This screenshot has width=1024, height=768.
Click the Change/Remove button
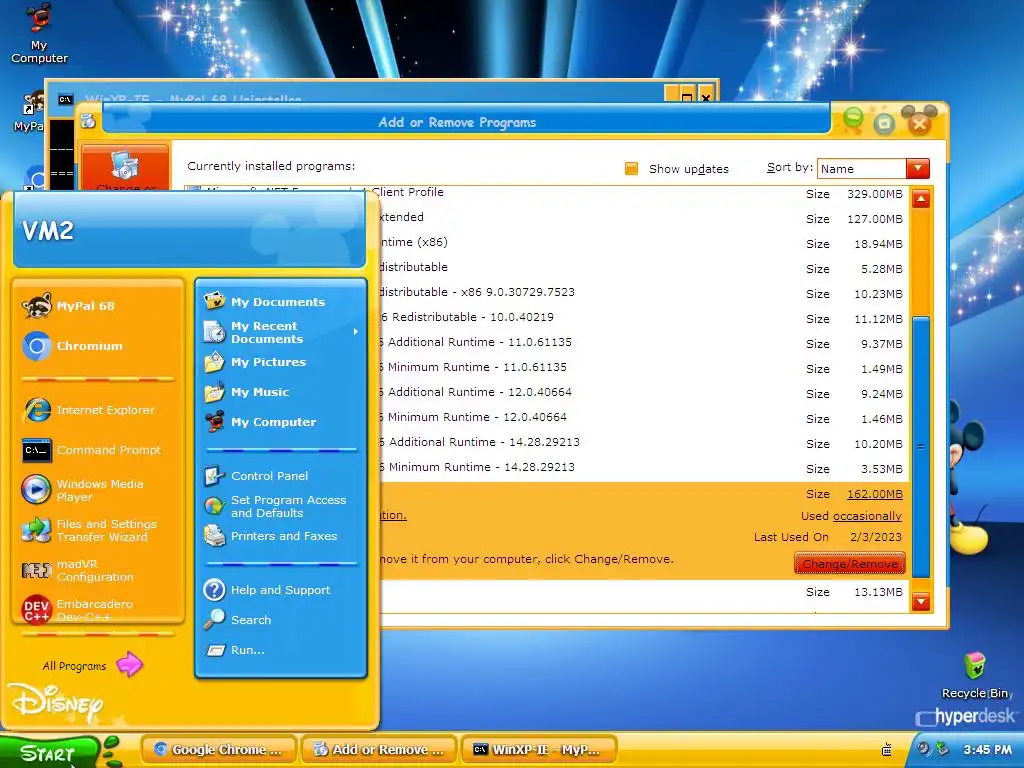850,564
